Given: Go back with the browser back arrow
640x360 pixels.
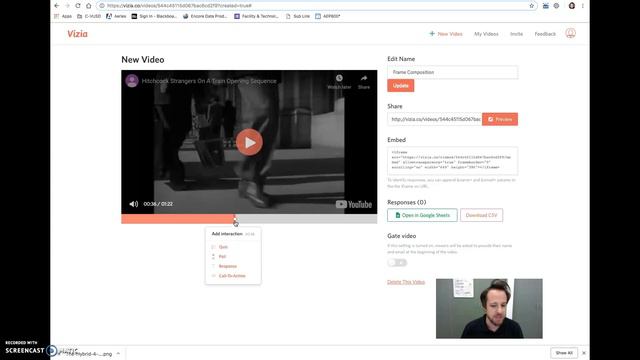Looking at the screenshot, I should (57, 6).
